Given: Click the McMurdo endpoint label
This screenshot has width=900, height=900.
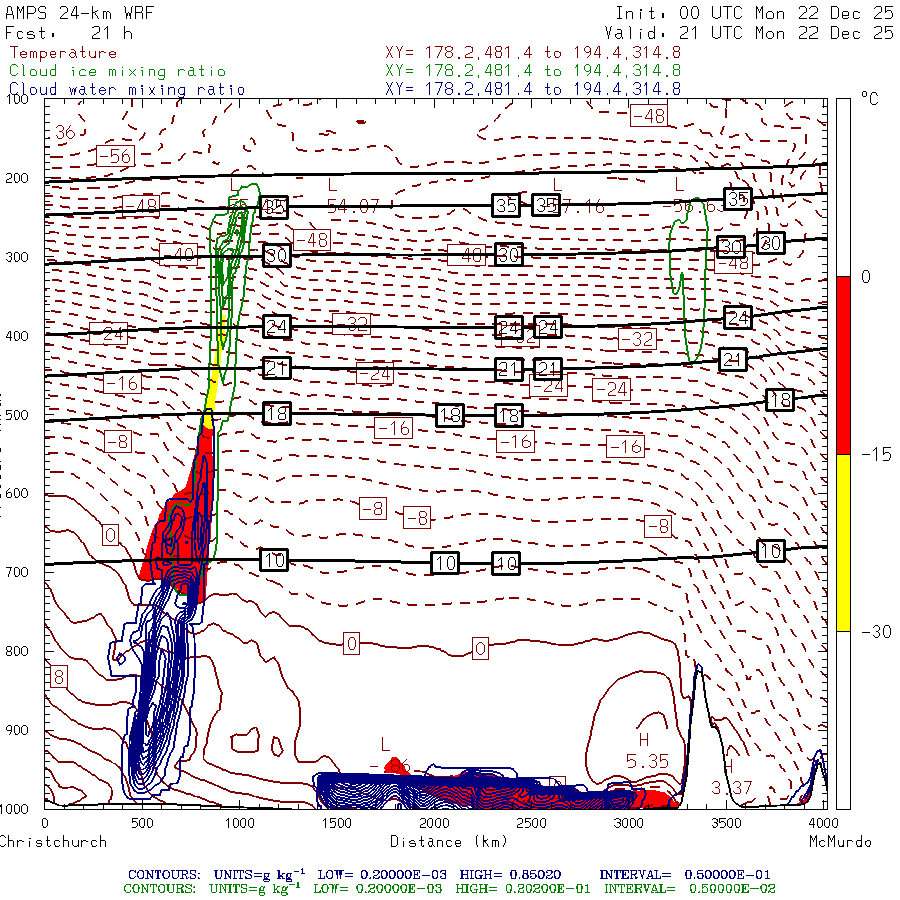Looking at the screenshot, I should [839, 841].
